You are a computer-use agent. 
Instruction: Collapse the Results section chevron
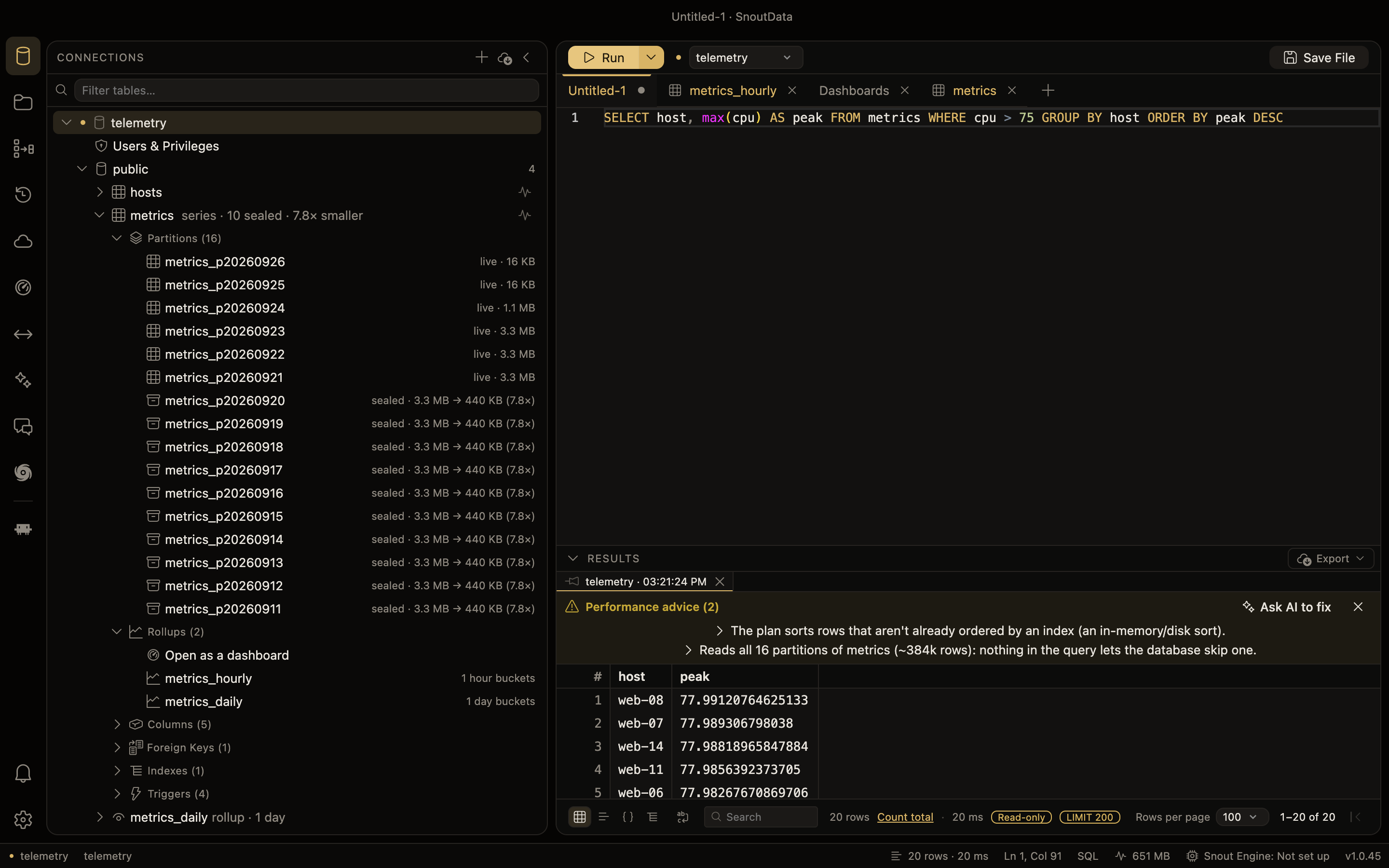[572, 558]
